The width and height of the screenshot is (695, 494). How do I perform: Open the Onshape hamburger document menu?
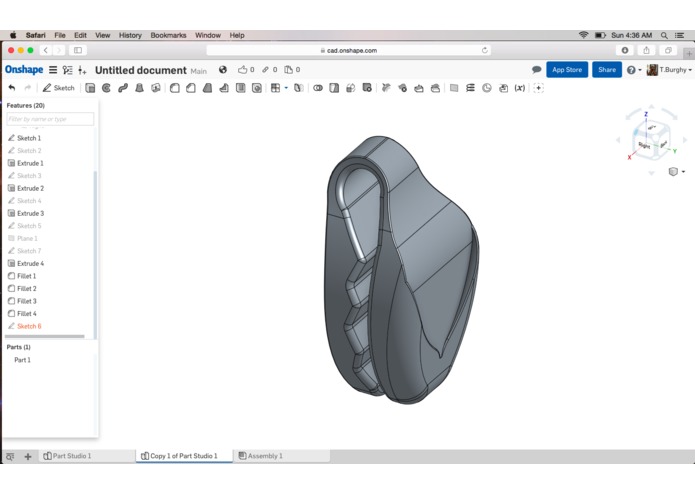[53, 70]
